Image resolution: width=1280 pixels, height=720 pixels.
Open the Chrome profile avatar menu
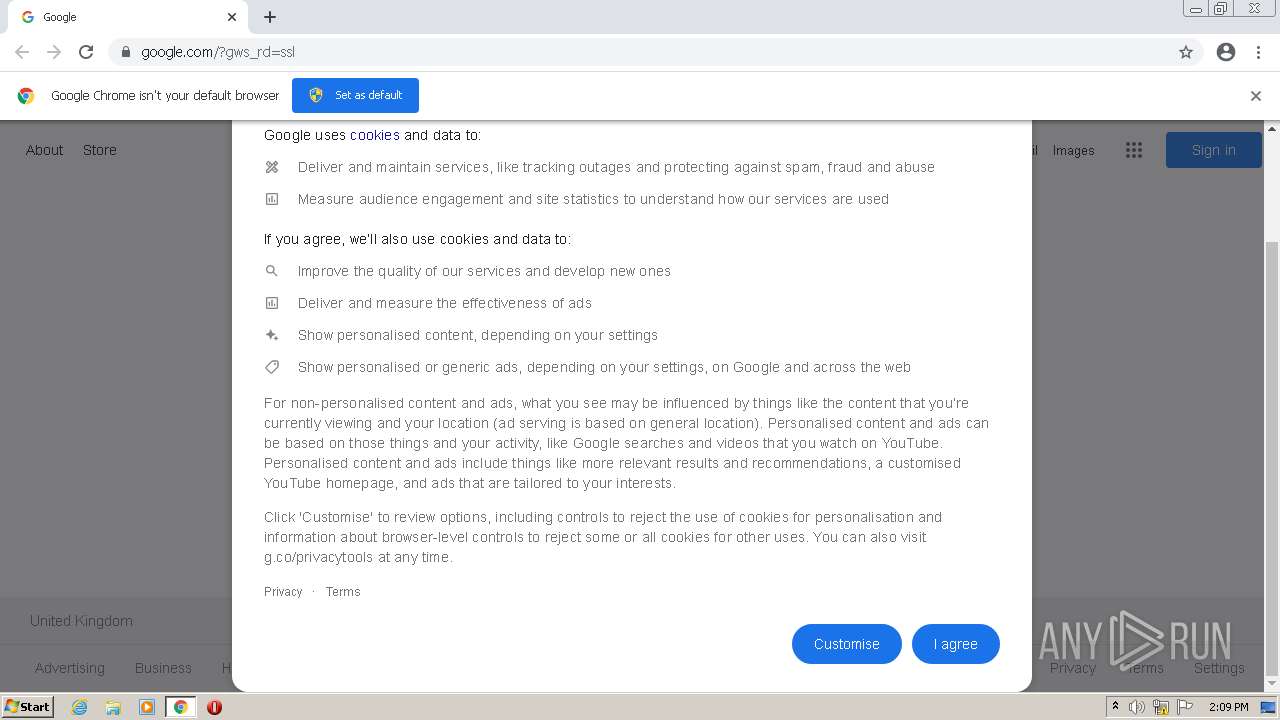(1226, 52)
